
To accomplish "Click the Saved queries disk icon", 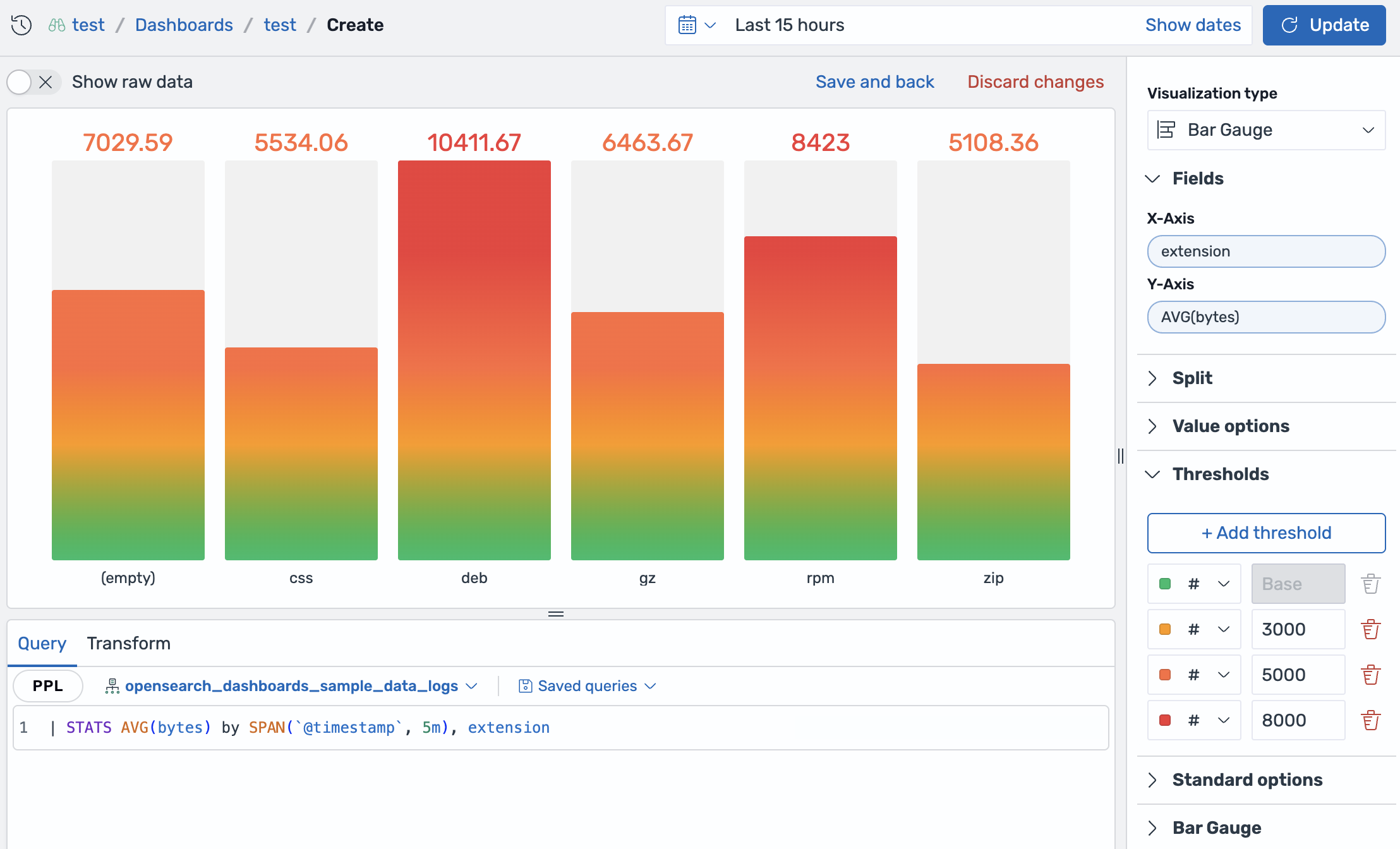I will tap(525, 686).
